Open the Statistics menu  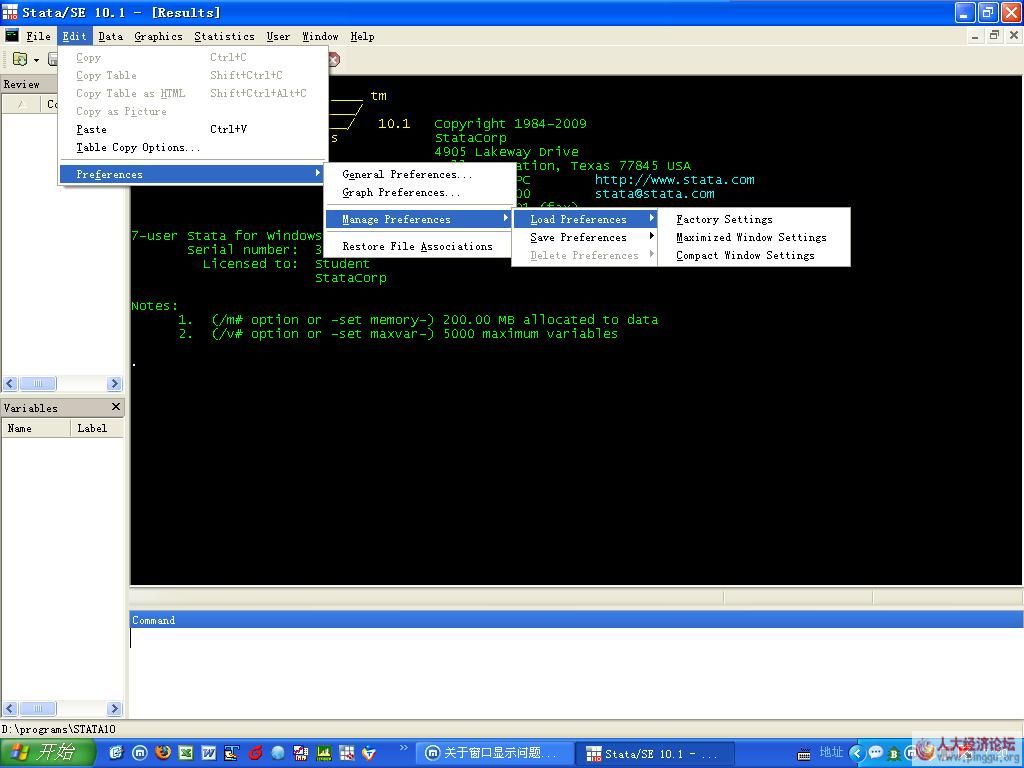point(224,36)
